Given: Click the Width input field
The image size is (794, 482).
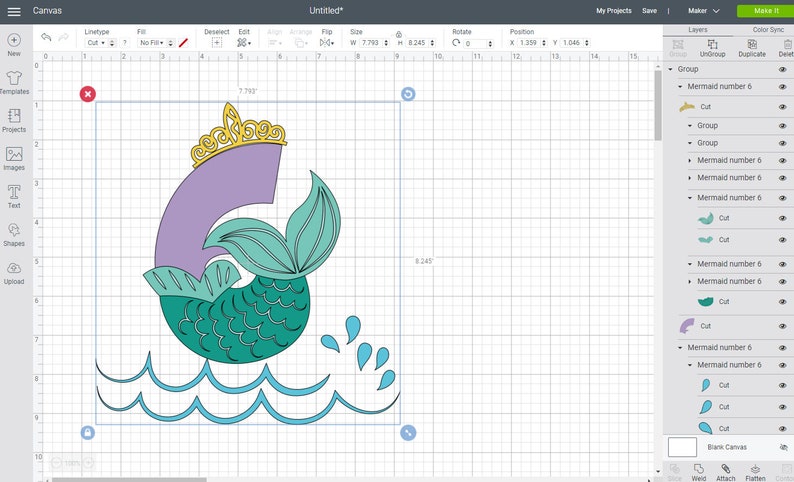Looking at the screenshot, I should (x=371, y=43).
